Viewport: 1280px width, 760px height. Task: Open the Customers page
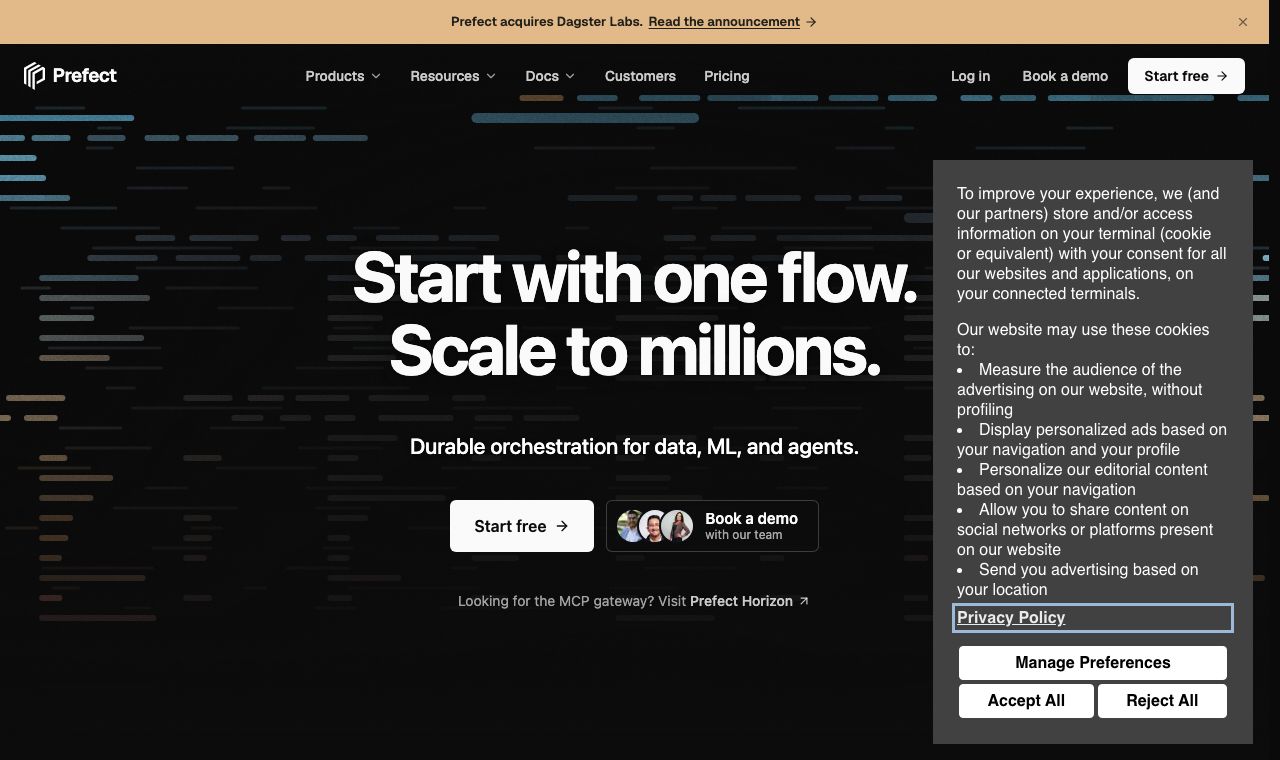pos(640,76)
